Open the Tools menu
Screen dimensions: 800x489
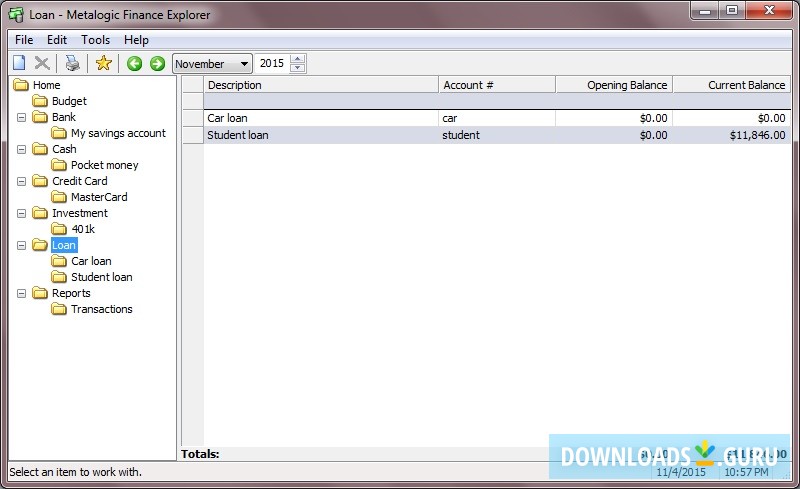click(x=95, y=40)
